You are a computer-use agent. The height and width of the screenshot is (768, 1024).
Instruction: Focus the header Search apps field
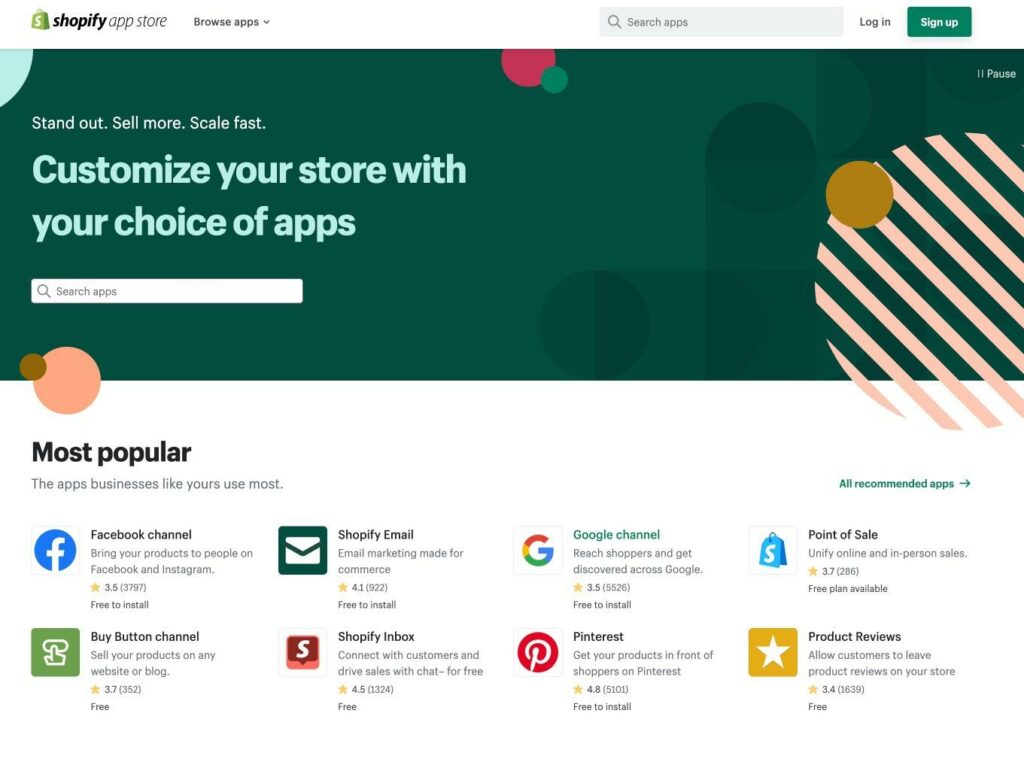point(721,22)
